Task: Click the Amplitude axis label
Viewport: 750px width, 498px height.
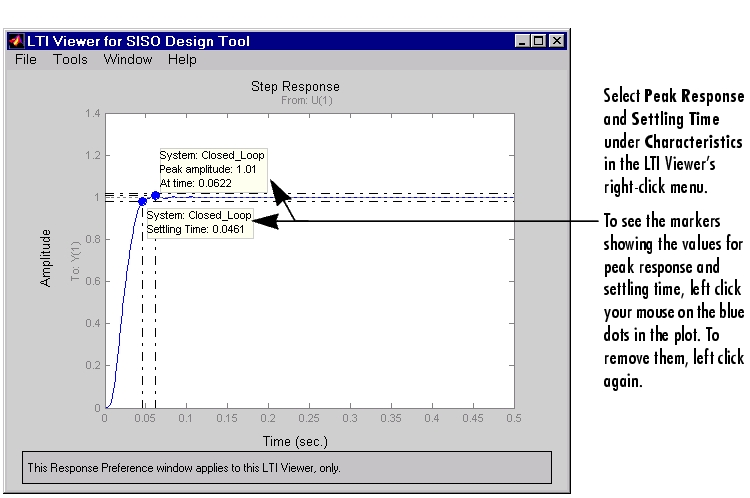Action: point(45,258)
